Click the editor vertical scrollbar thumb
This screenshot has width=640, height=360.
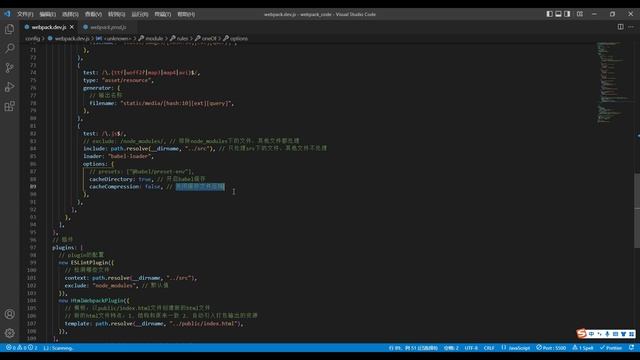coord(637,210)
